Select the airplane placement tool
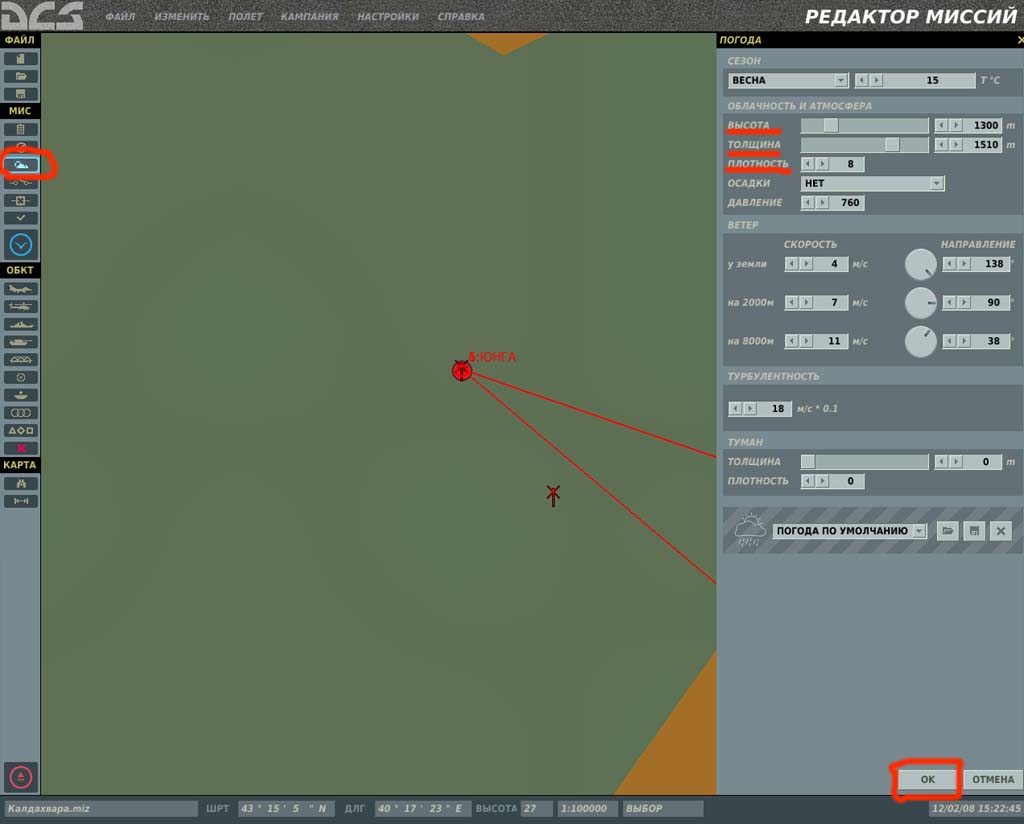The image size is (1024, 824). click(20, 289)
